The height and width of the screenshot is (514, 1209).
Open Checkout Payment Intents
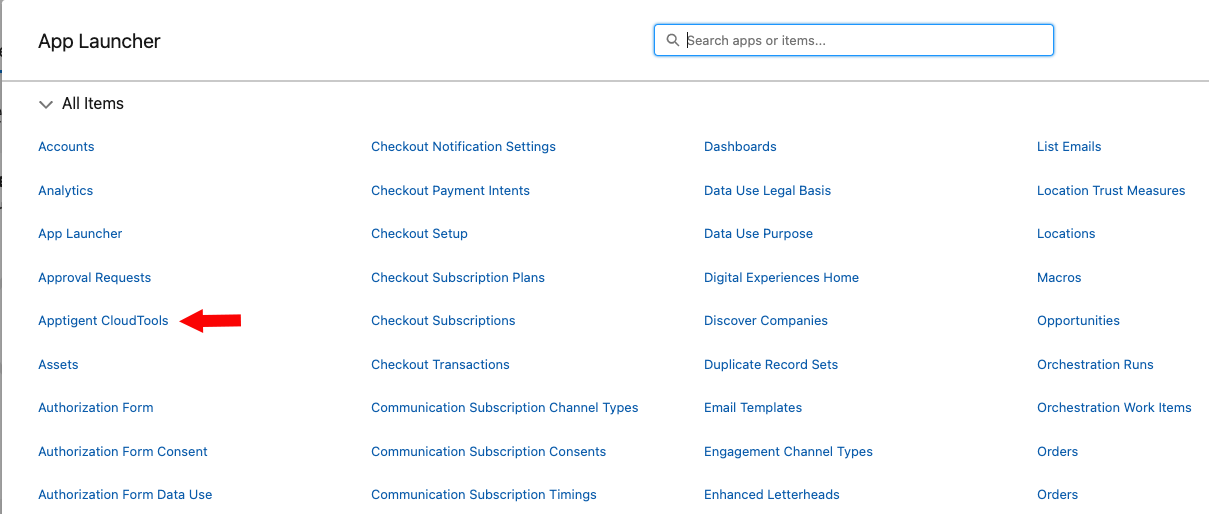pyautogui.click(x=450, y=191)
